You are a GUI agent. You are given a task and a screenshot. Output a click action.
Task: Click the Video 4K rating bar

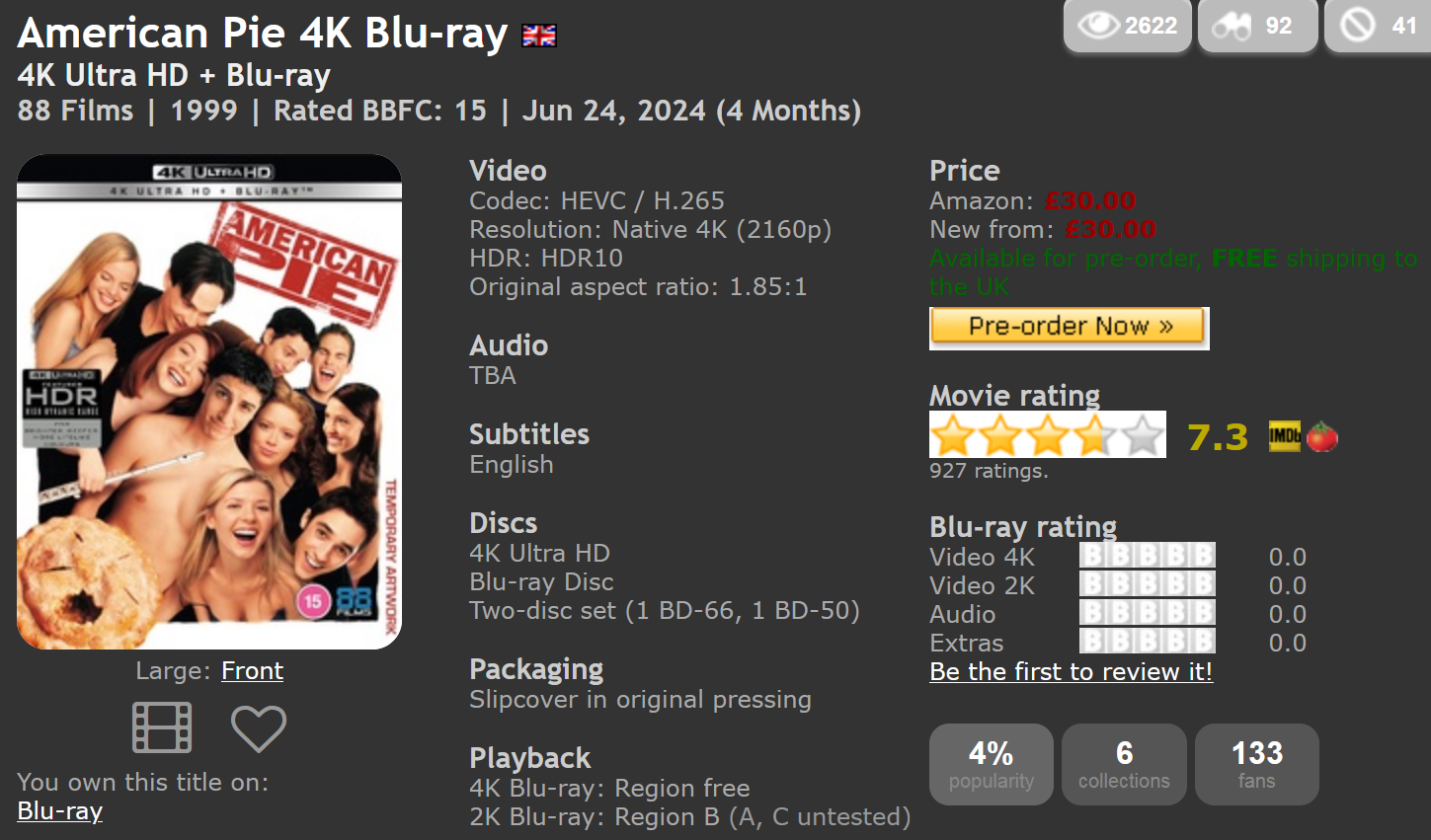tap(1147, 556)
